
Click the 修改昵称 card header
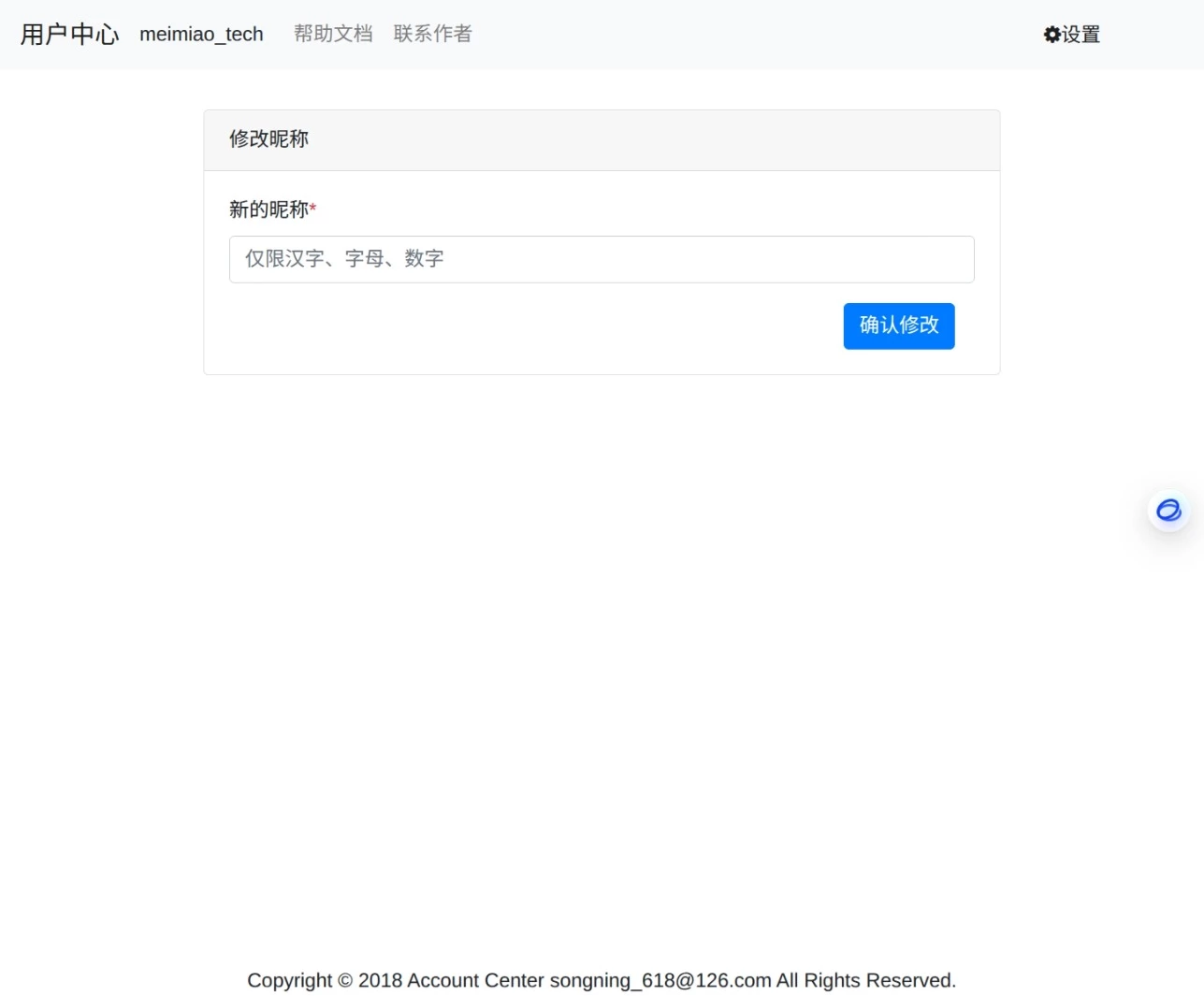(268, 139)
